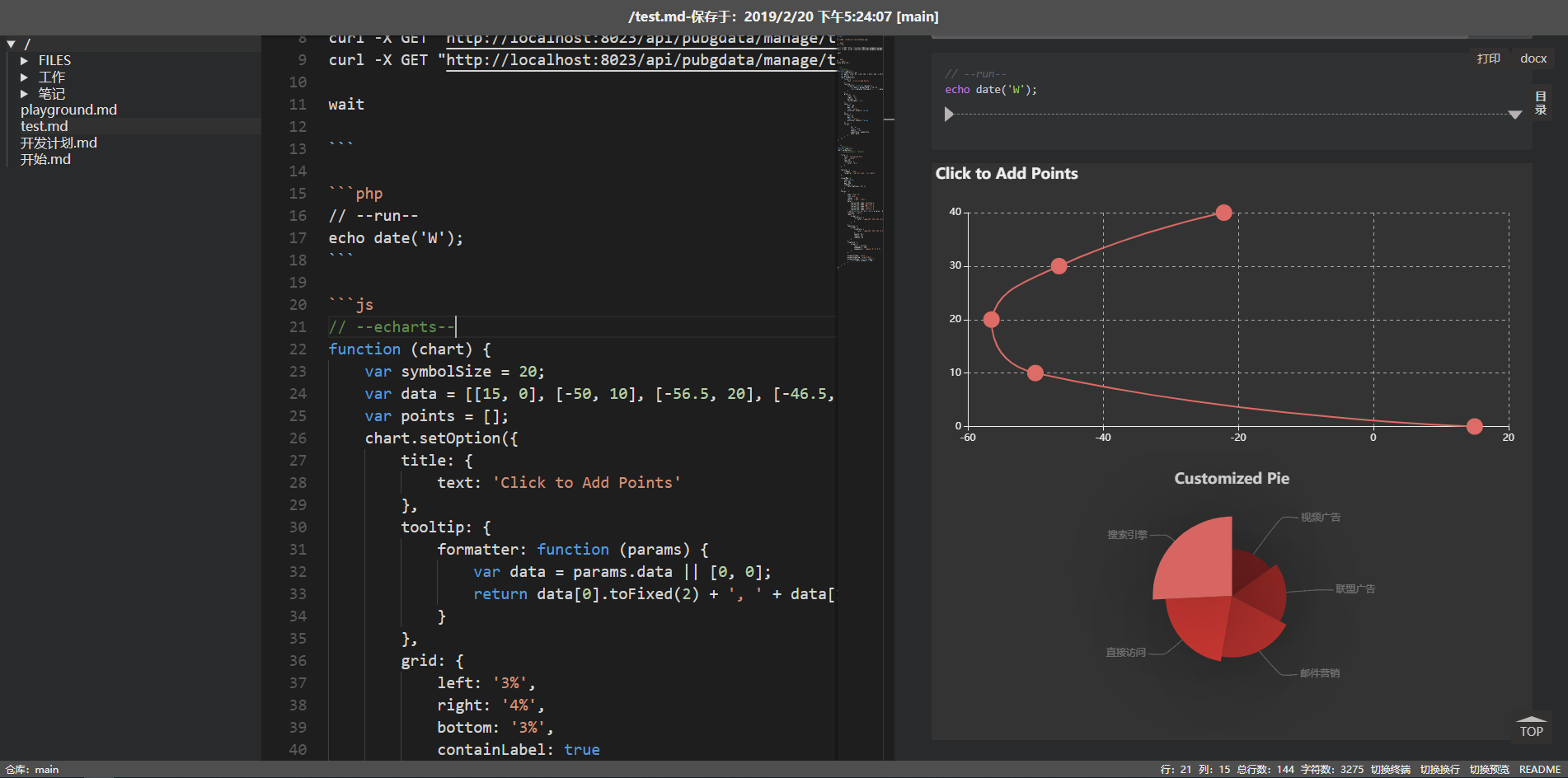Click the 打印 print button

1488,59
